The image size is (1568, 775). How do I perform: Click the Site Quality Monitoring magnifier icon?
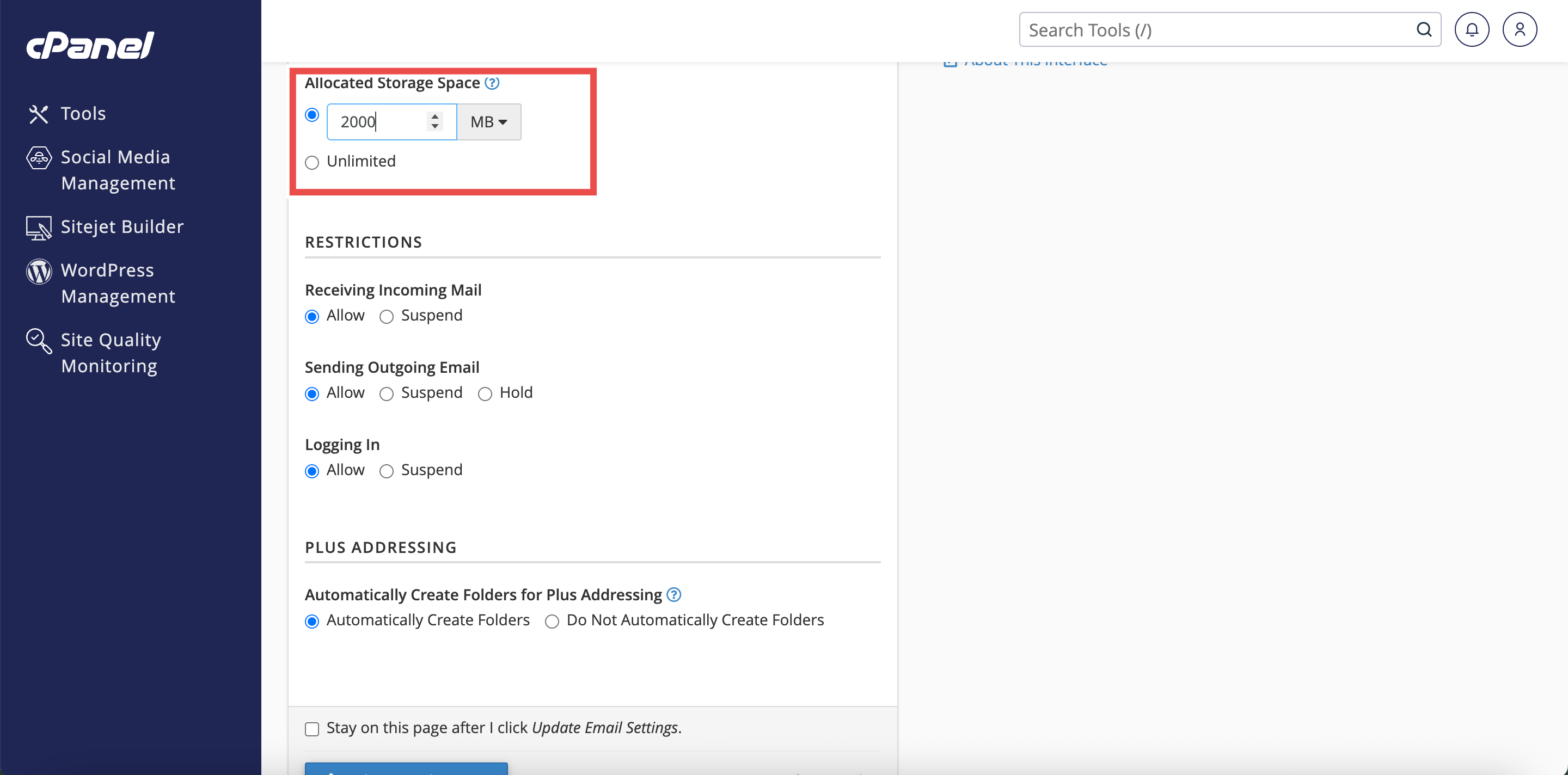coord(39,341)
